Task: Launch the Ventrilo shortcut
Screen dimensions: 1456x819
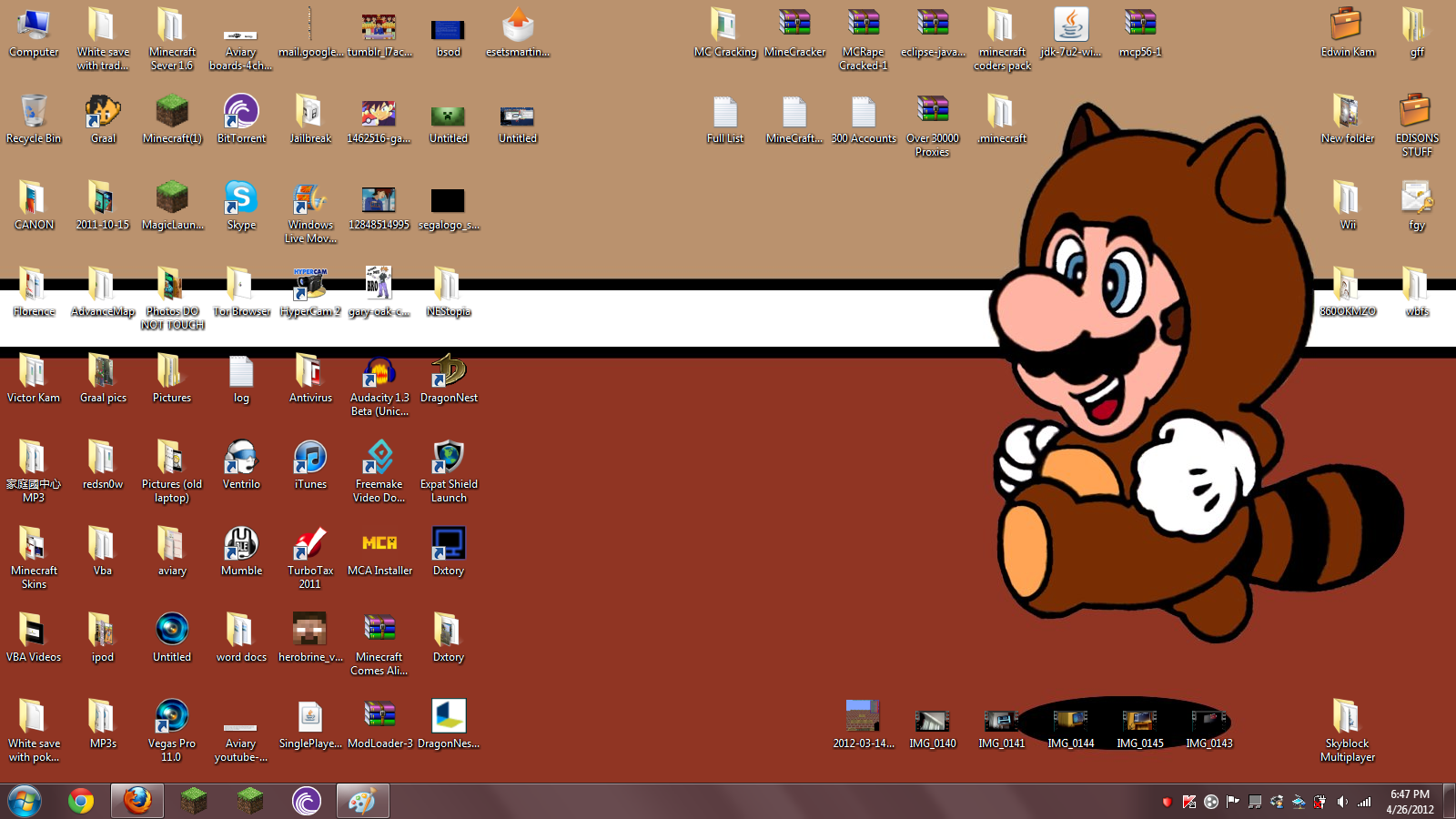Action: (241, 459)
